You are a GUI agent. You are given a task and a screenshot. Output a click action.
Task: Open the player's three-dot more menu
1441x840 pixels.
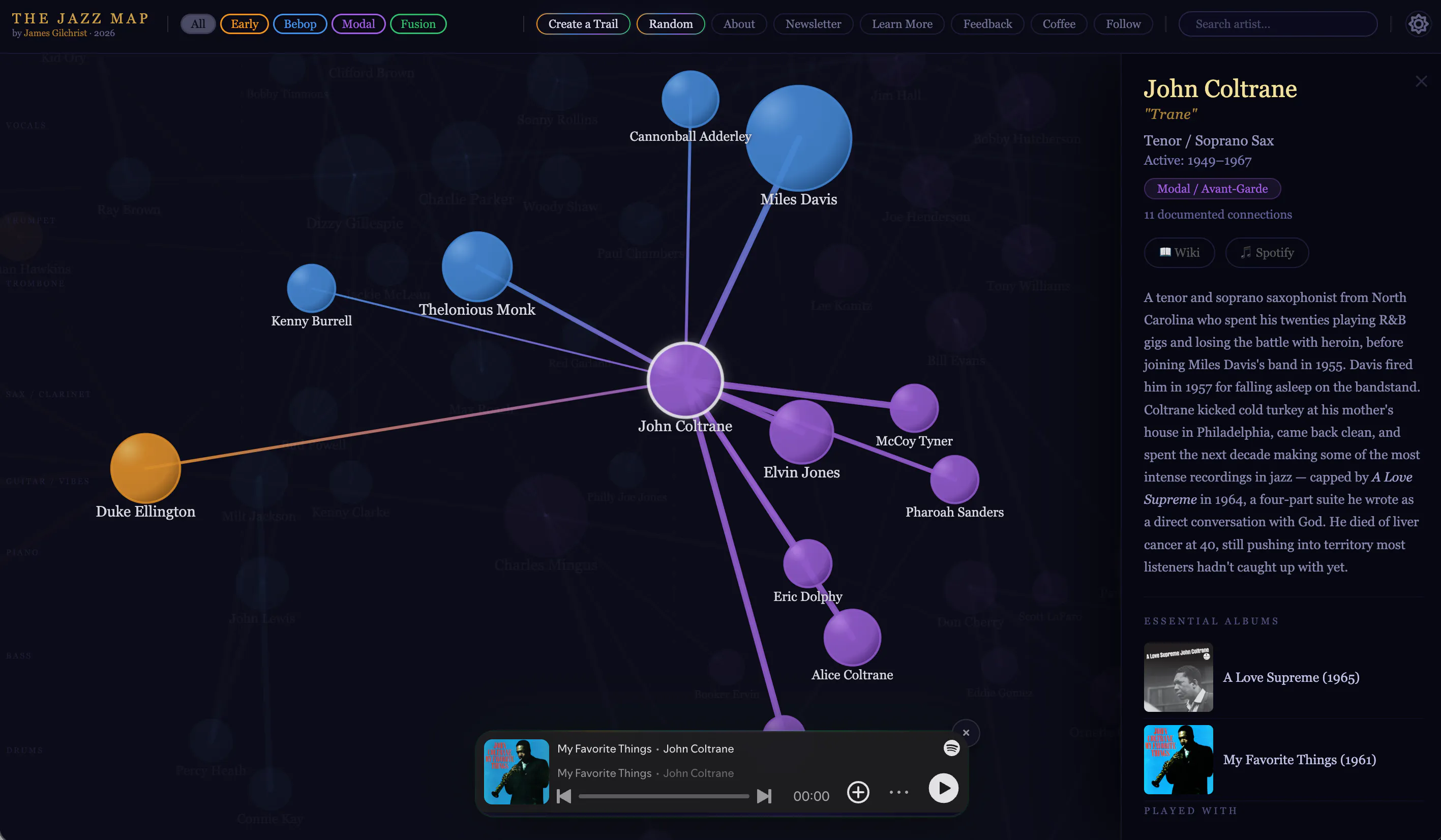click(x=899, y=792)
